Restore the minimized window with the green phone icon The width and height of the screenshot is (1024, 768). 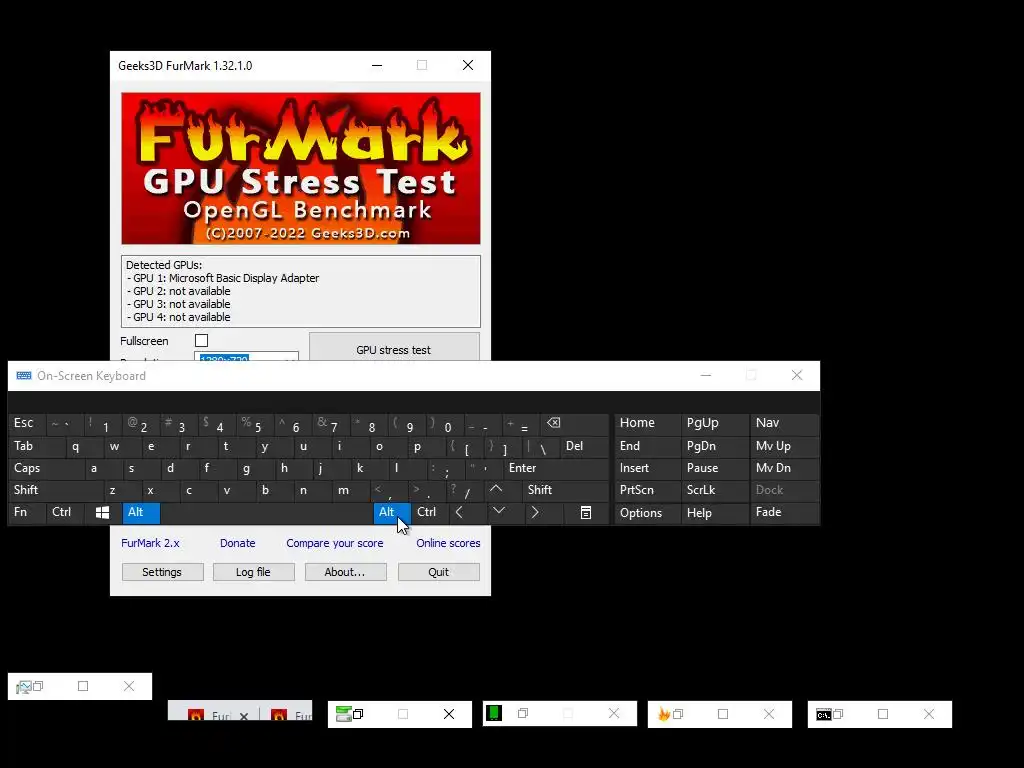click(522, 713)
